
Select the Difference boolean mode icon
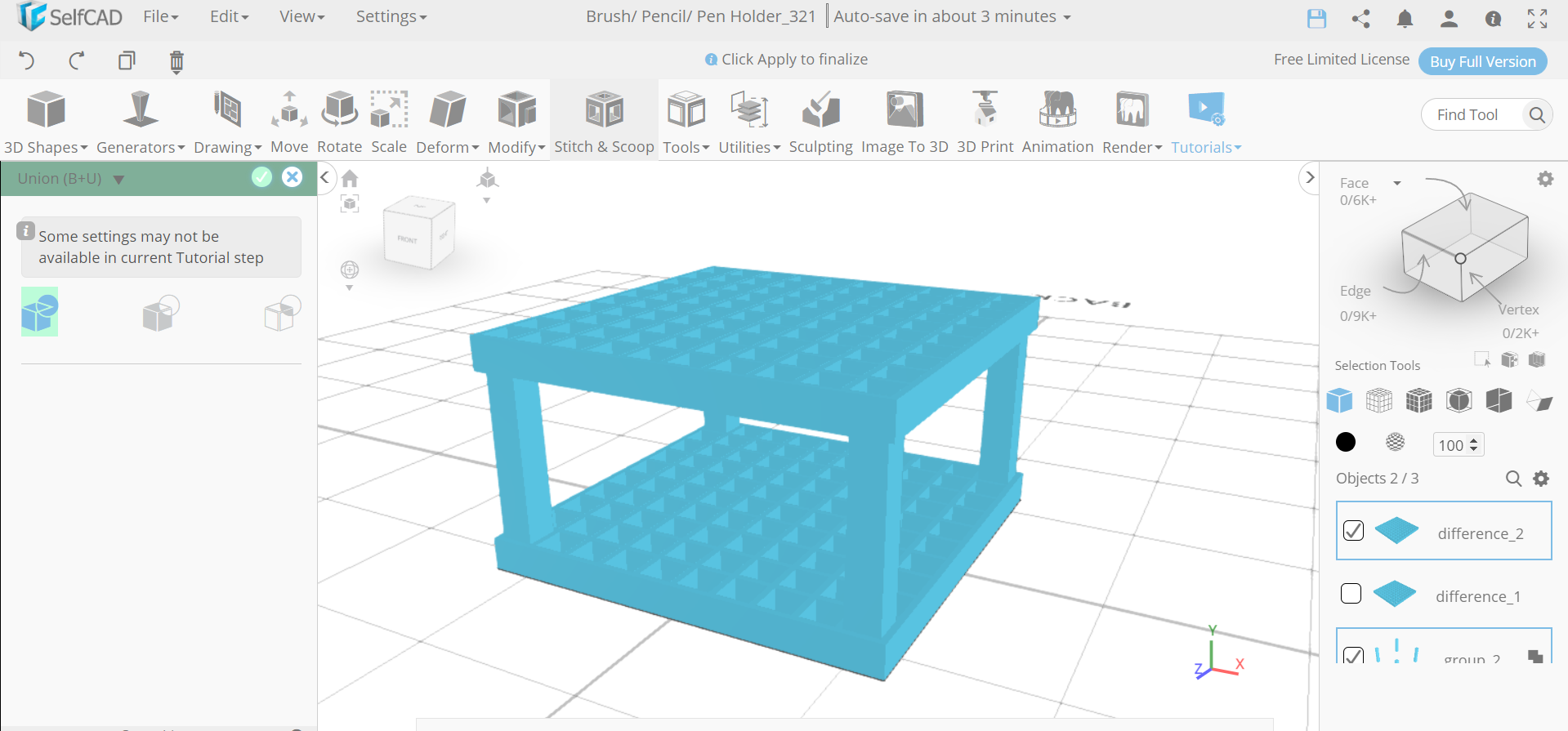tap(161, 314)
